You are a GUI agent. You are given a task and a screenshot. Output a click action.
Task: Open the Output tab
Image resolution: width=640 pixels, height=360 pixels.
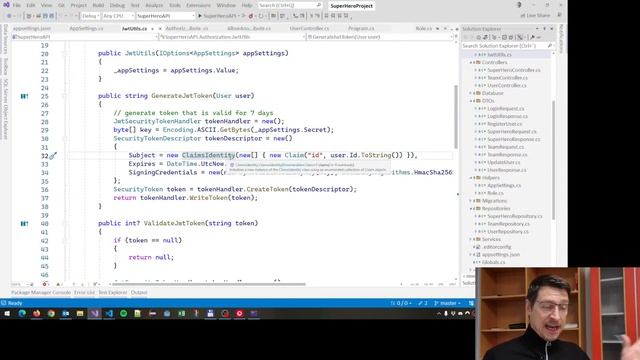pyautogui.click(x=139, y=293)
